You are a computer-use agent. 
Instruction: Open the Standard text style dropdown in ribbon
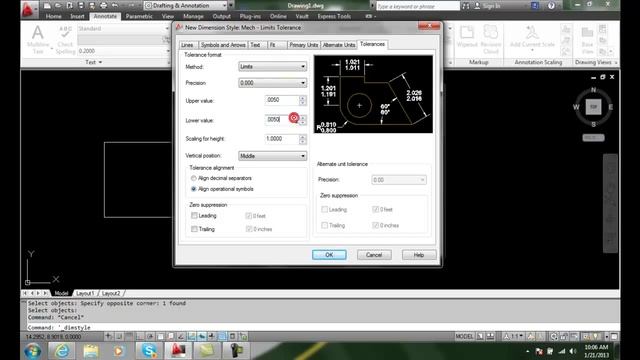pos(124,29)
